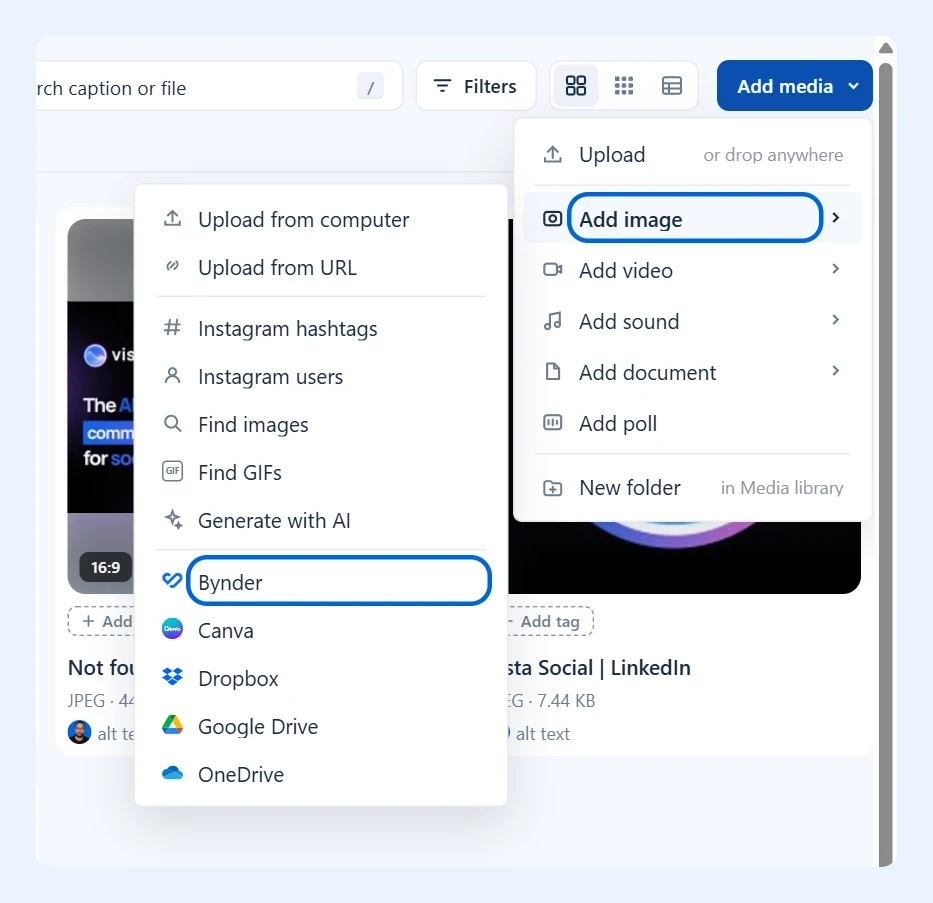Expand the Add document submenu chevron
Screen dimensions: 933x903
pos(835,371)
